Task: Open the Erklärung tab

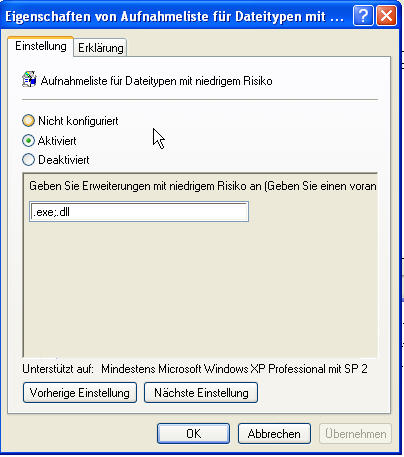Action: [x=100, y=48]
